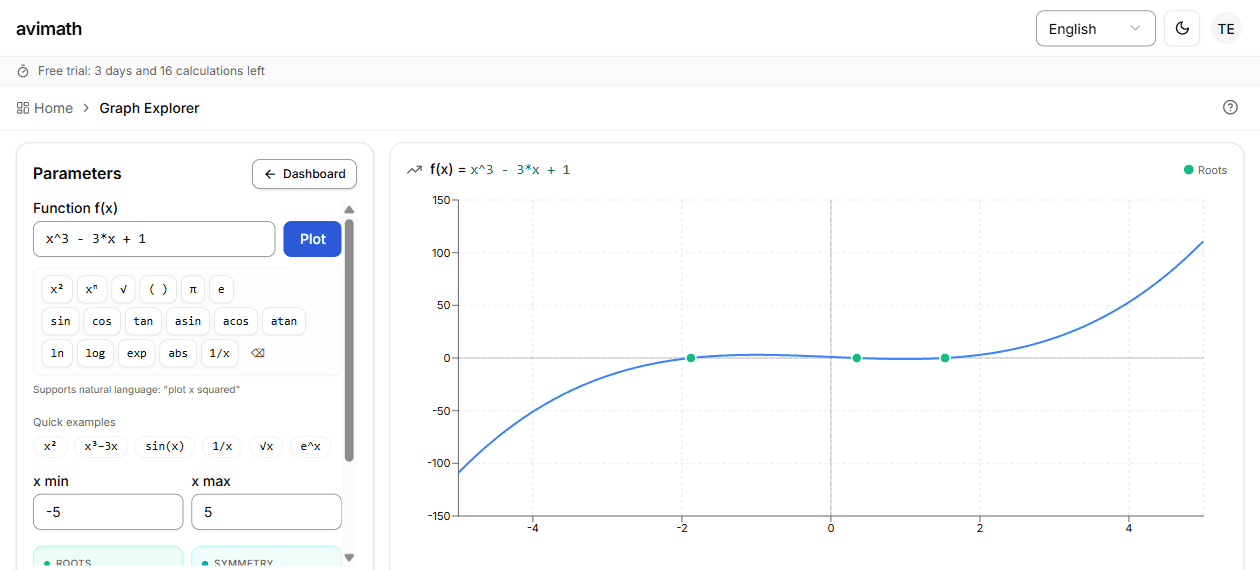Insert the e constant key
This screenshot has width=1260, height=570.
[221, 289]
